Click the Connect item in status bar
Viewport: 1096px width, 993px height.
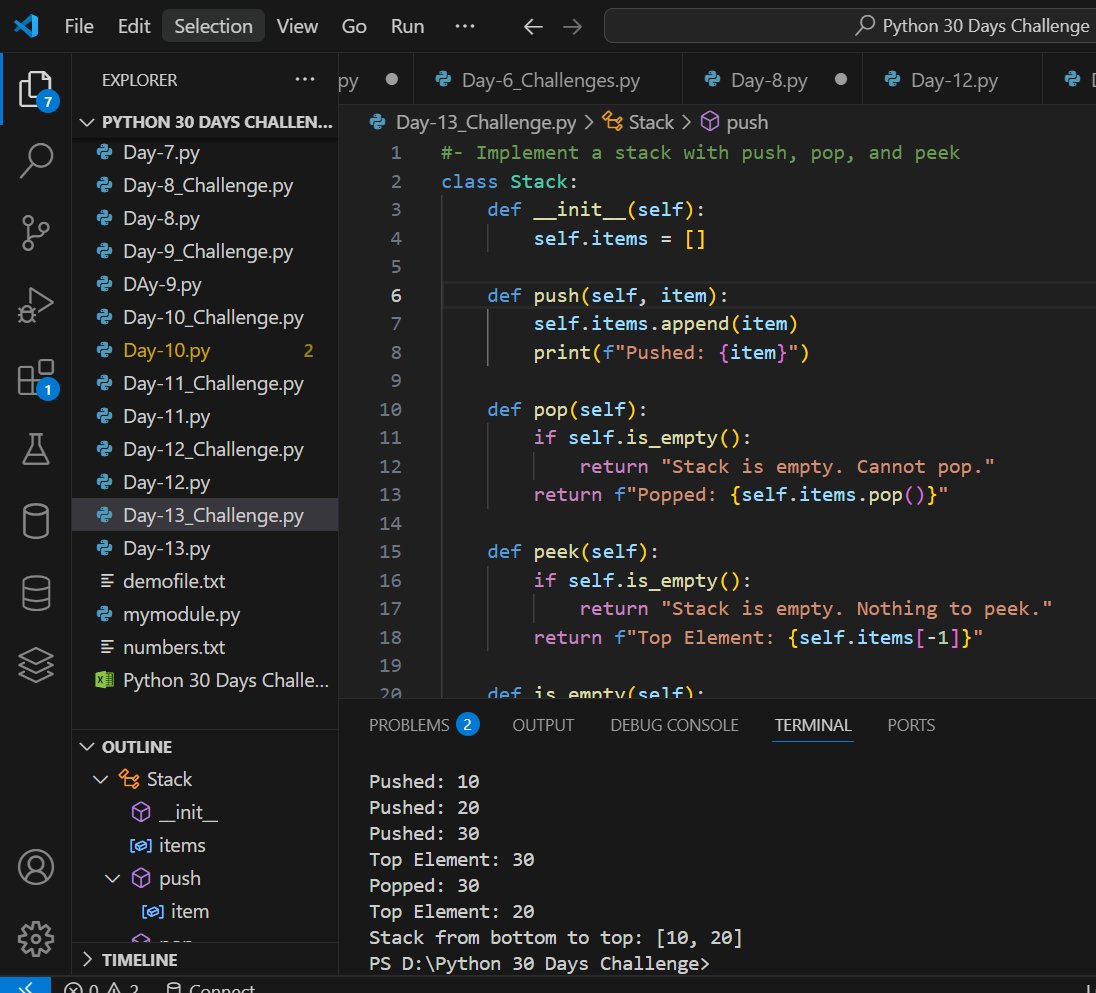(x=211, y=987)
